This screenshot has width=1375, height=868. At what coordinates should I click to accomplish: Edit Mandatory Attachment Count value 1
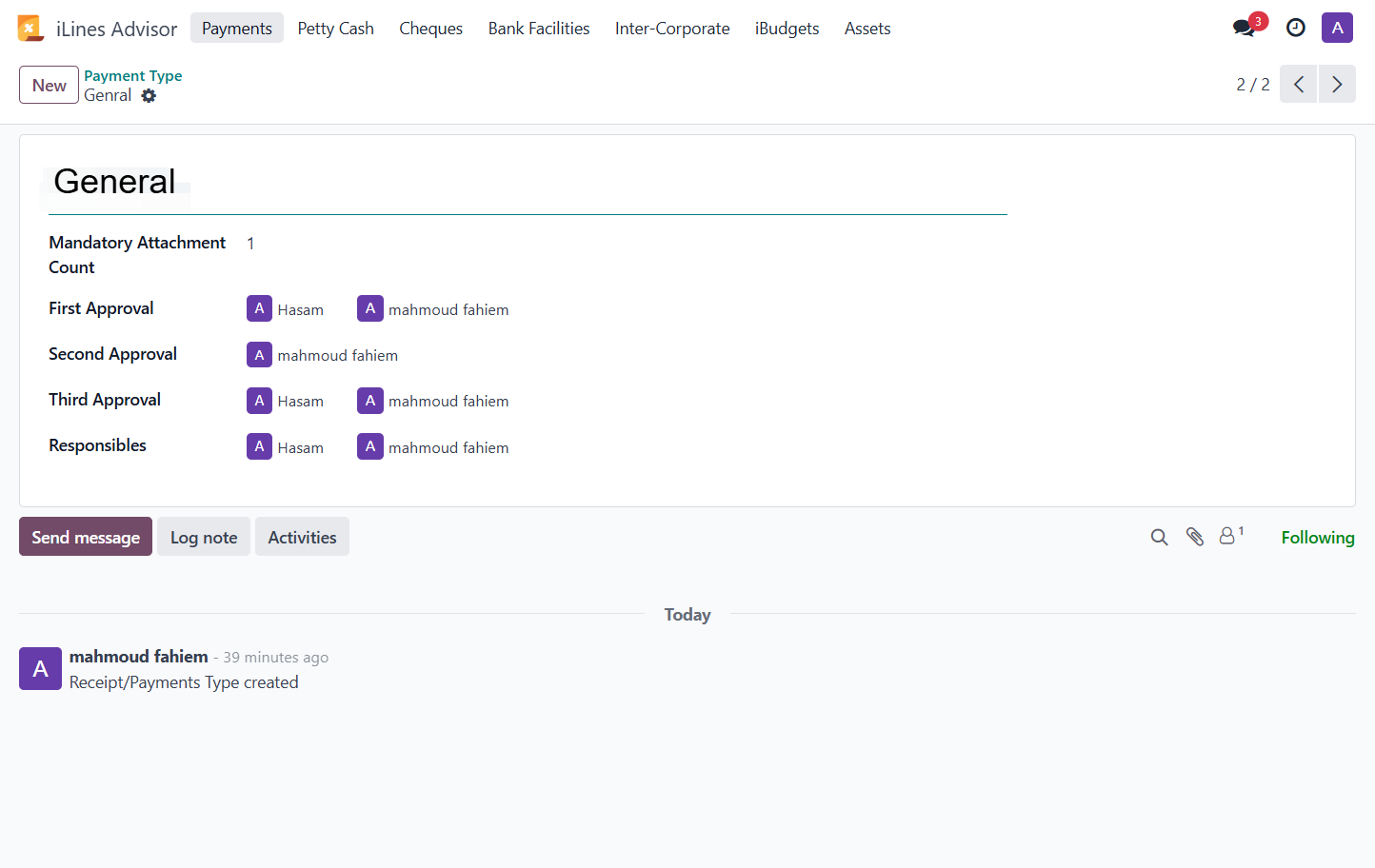(x=250, y=244)
